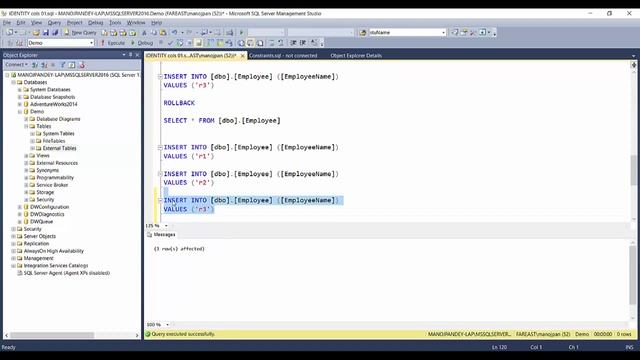This screenshot has width=640, height=360.
Task: Switch to the Constraints.sql tab
Action: click(x=283, y=56)
